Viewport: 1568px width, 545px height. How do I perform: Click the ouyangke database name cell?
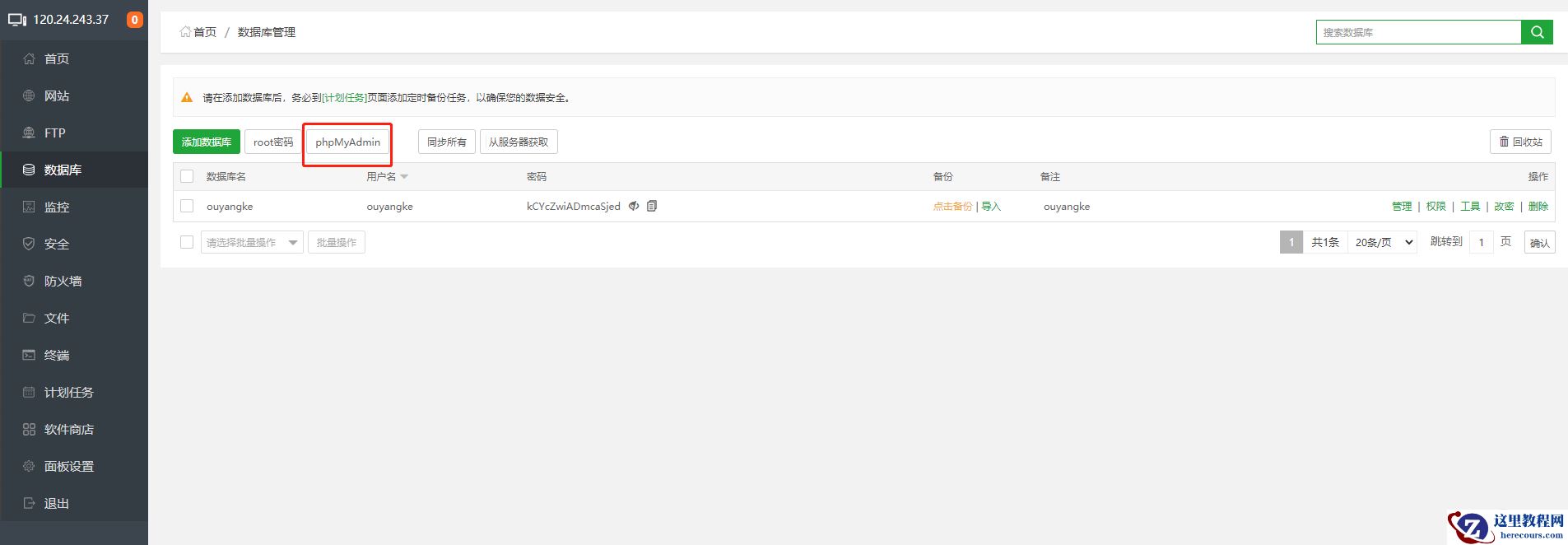230,206
